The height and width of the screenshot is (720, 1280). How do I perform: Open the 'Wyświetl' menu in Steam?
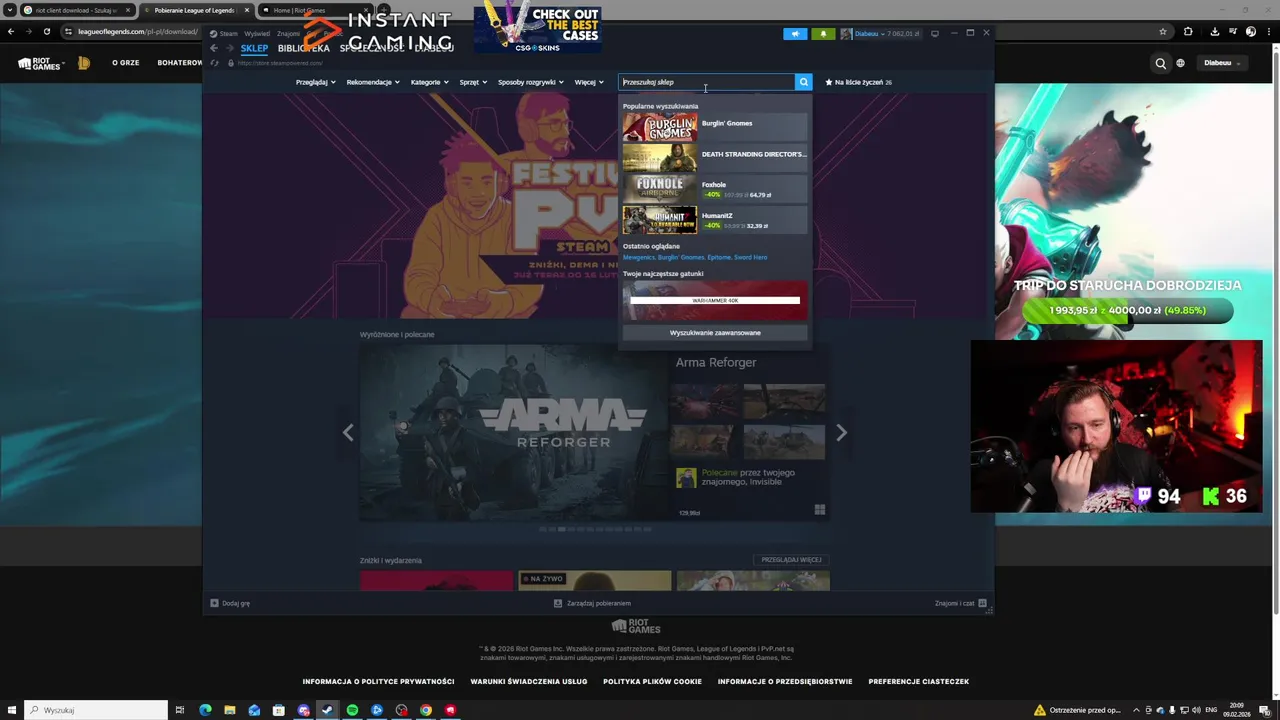coord(257,33)
